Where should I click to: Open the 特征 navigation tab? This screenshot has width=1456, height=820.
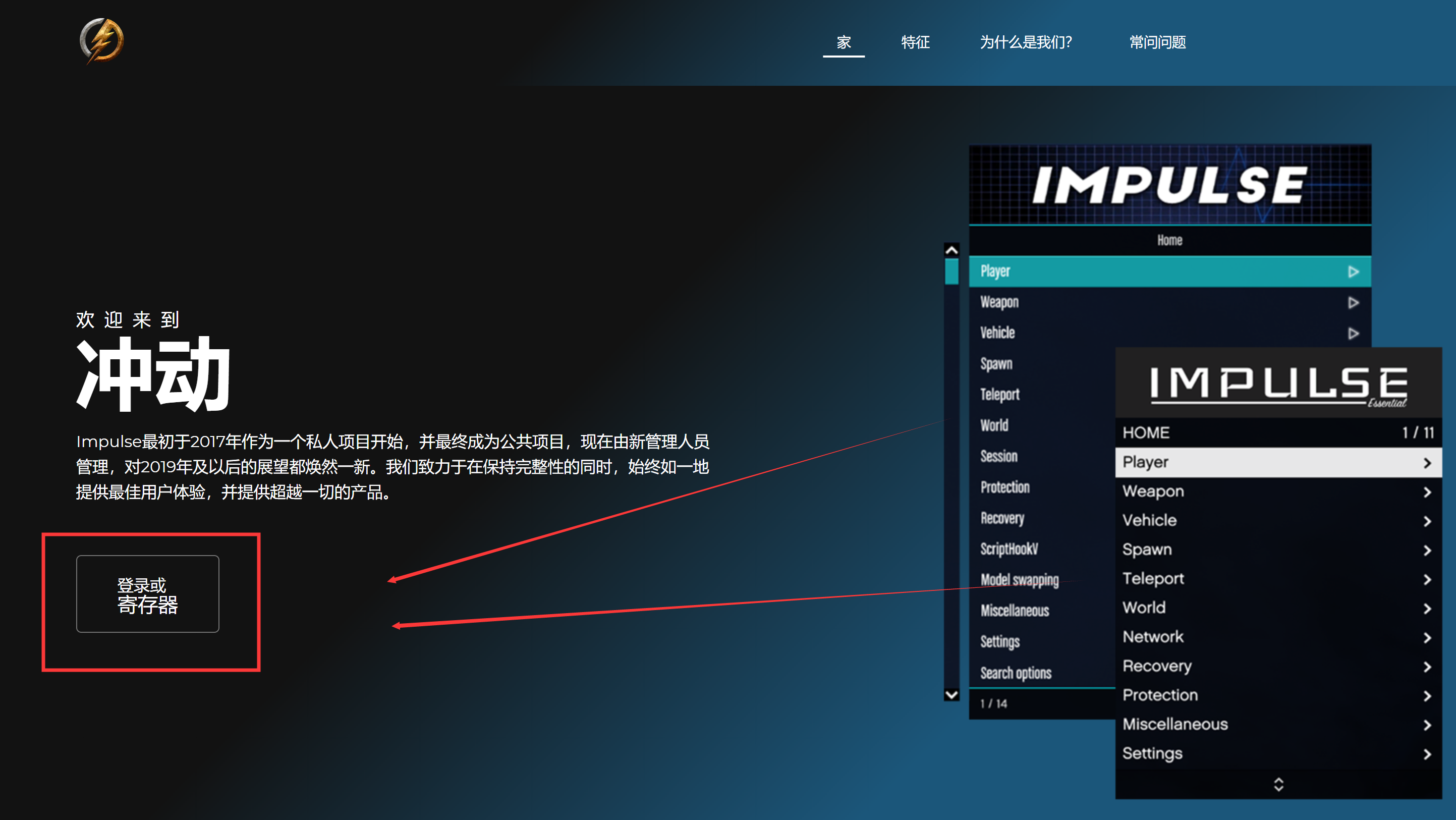pos(915,42)
